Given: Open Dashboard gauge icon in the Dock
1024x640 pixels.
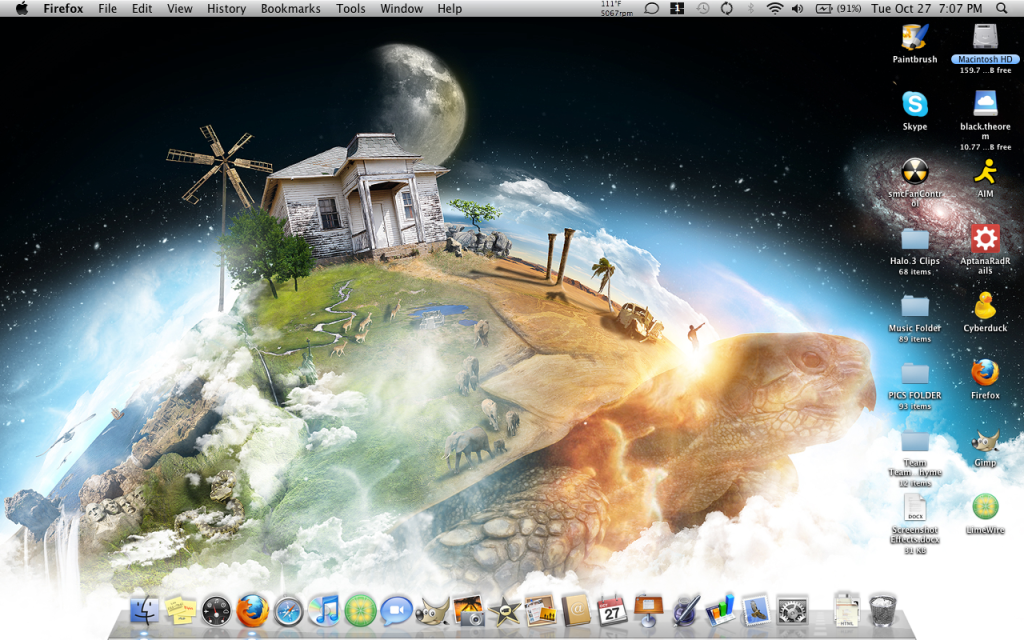Looking at the screenshot, I should point(216,611).
